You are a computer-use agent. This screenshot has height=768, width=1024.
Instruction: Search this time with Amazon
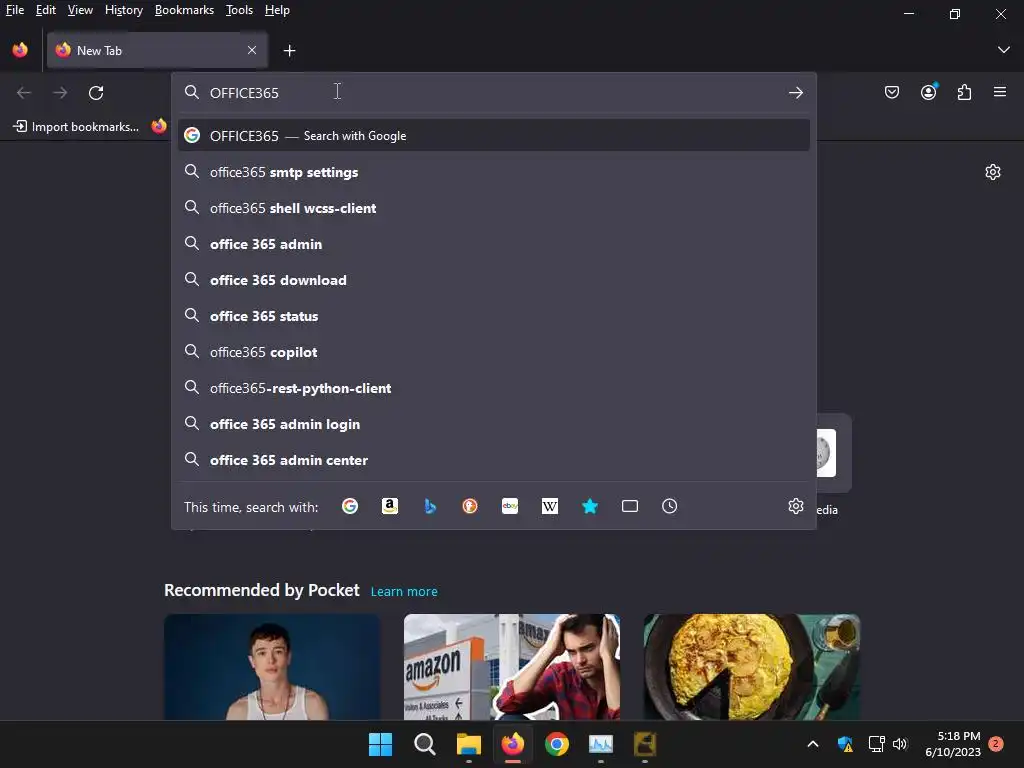pyautogui.click(x=390, y=506)
